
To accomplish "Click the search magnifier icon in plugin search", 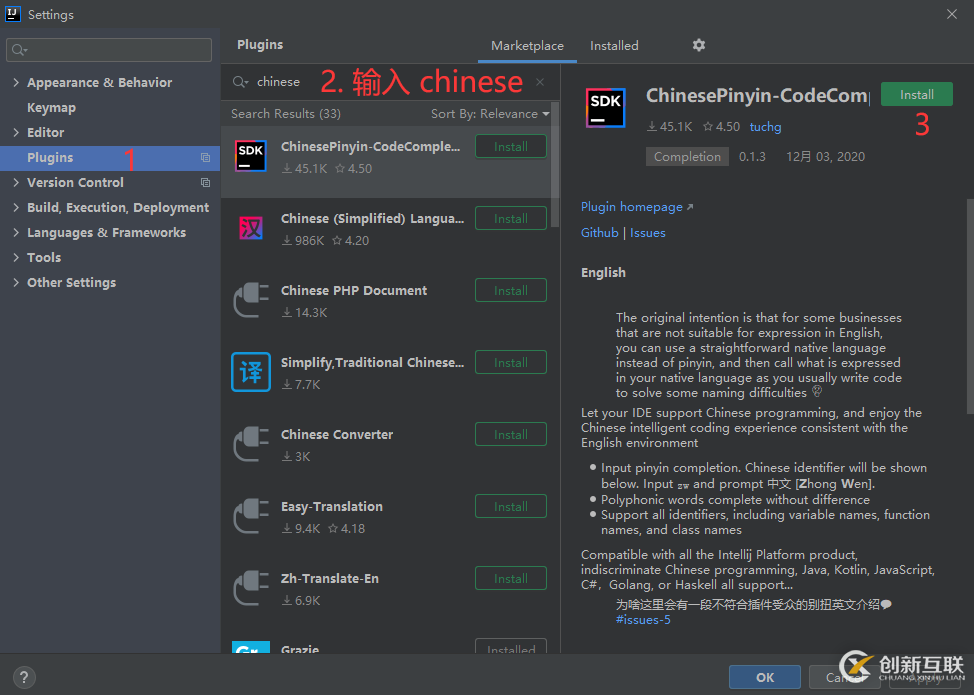I will (240, 82).
